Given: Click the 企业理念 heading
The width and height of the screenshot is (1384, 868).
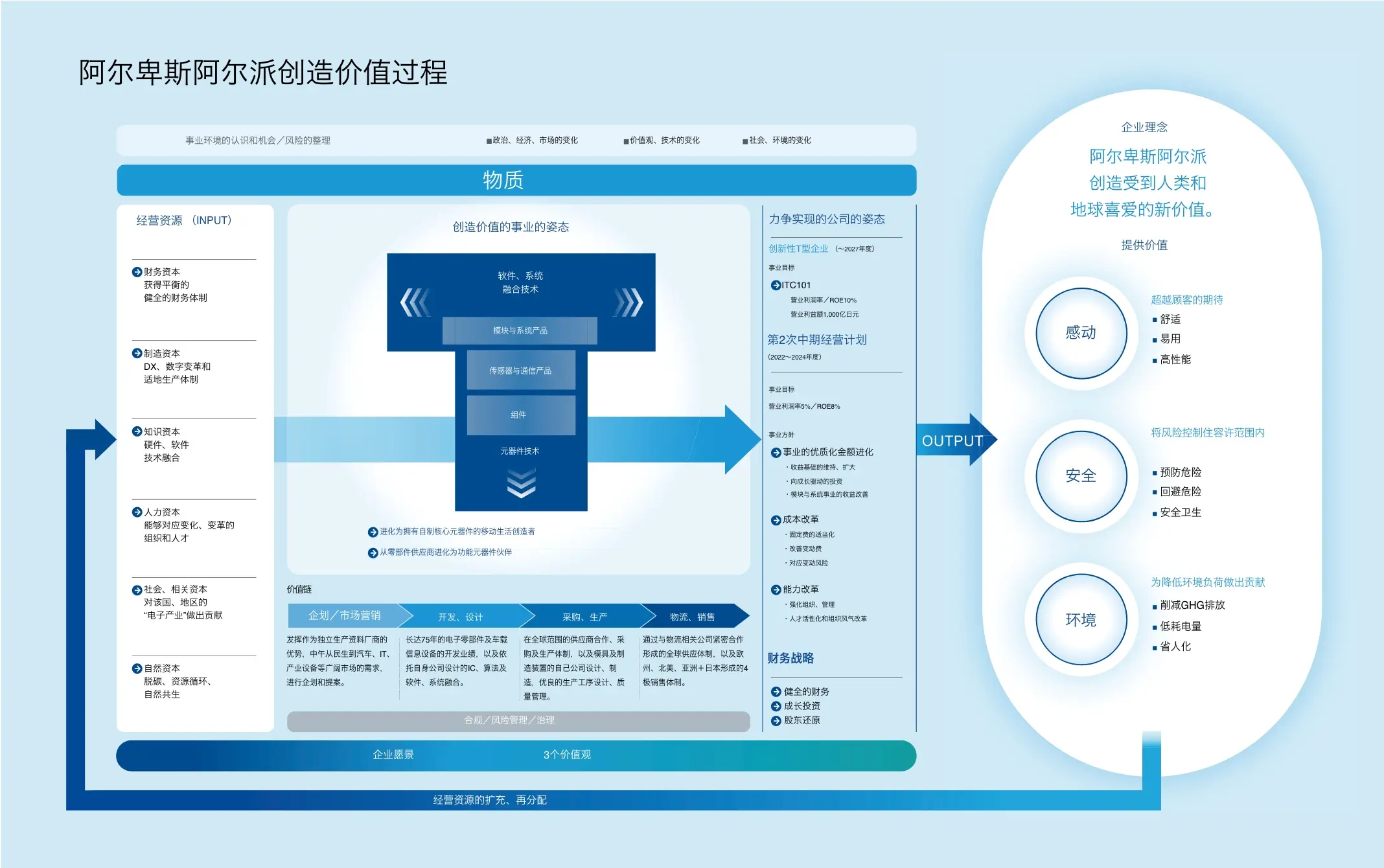Looking at the screenshot, I should 1145,127.
